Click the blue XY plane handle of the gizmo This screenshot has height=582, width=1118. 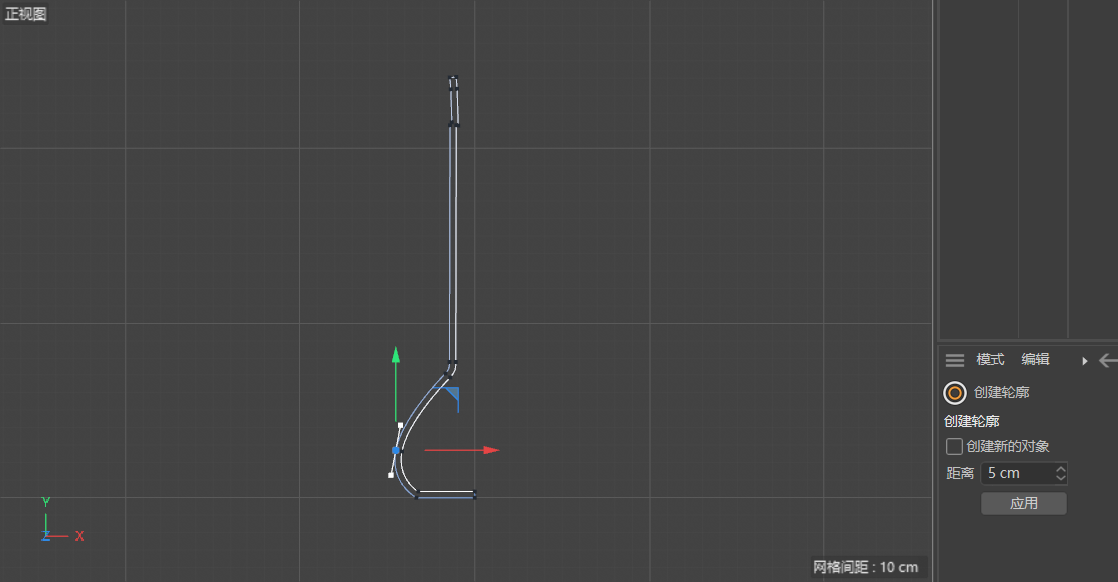[451, 395]
